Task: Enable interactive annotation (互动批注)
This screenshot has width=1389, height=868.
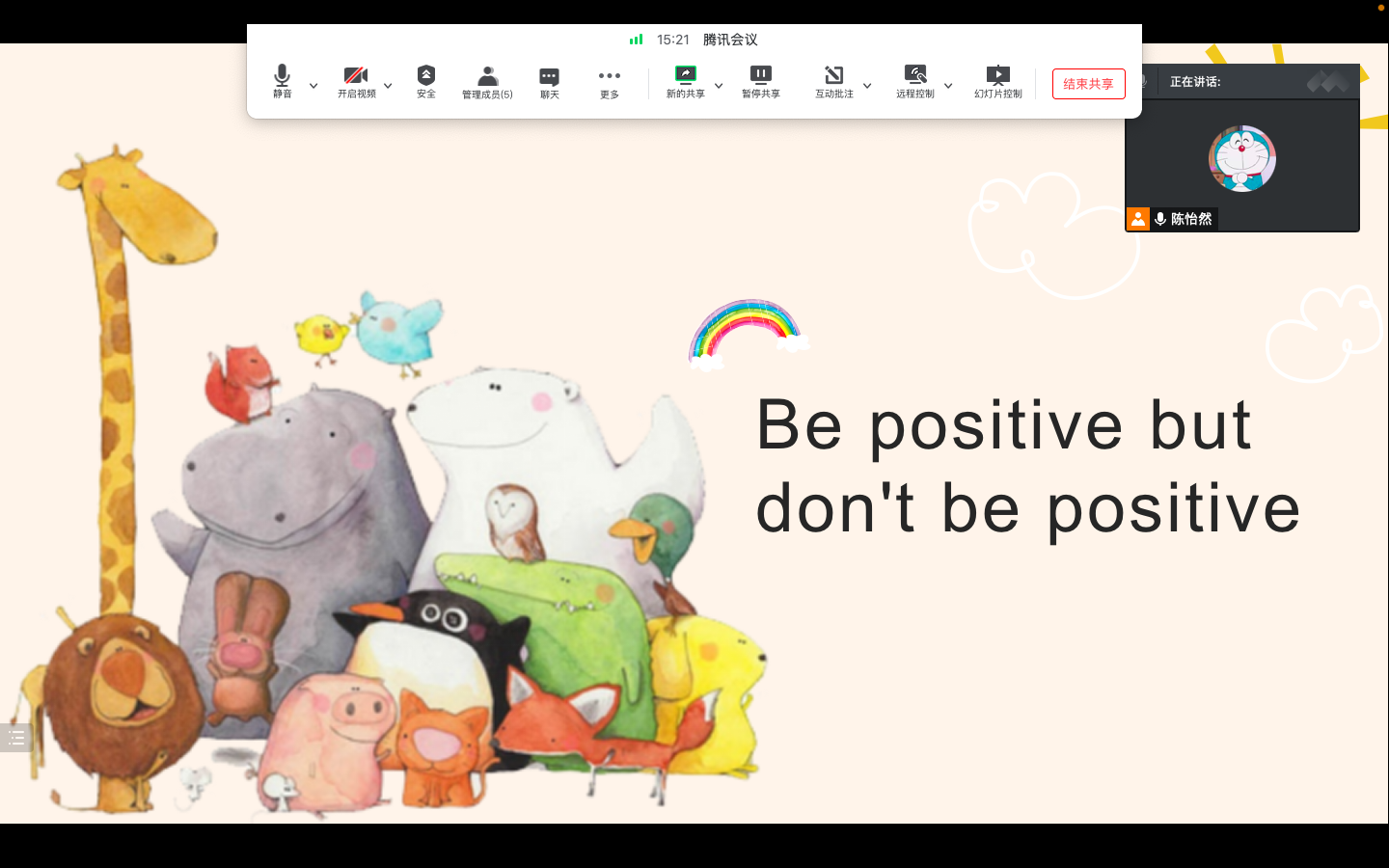Action: pyautogui.click(x=833, y=81)
